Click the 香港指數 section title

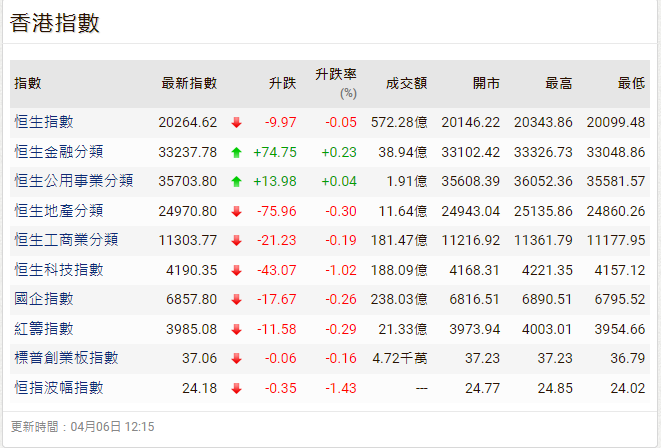pos(55,24)
